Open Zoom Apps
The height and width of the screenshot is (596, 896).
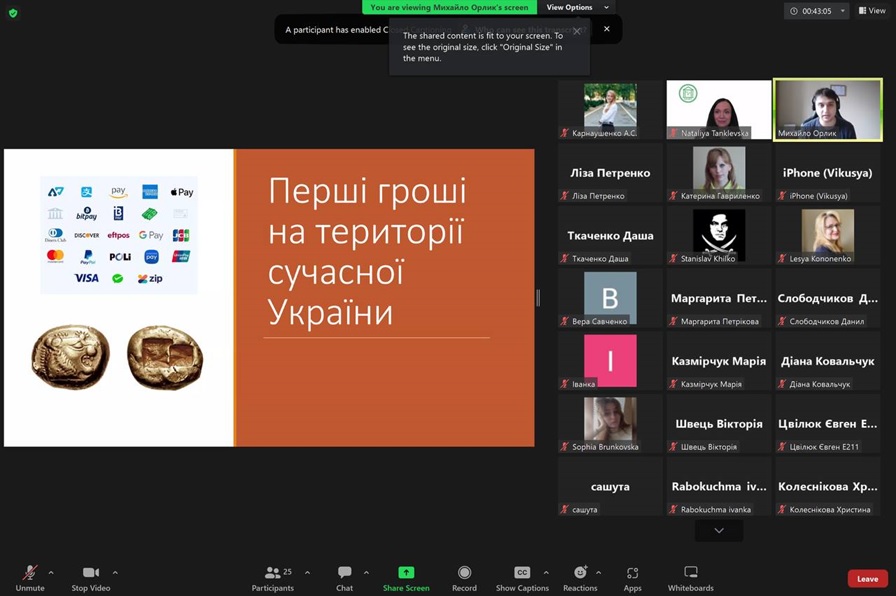(633, 578)
